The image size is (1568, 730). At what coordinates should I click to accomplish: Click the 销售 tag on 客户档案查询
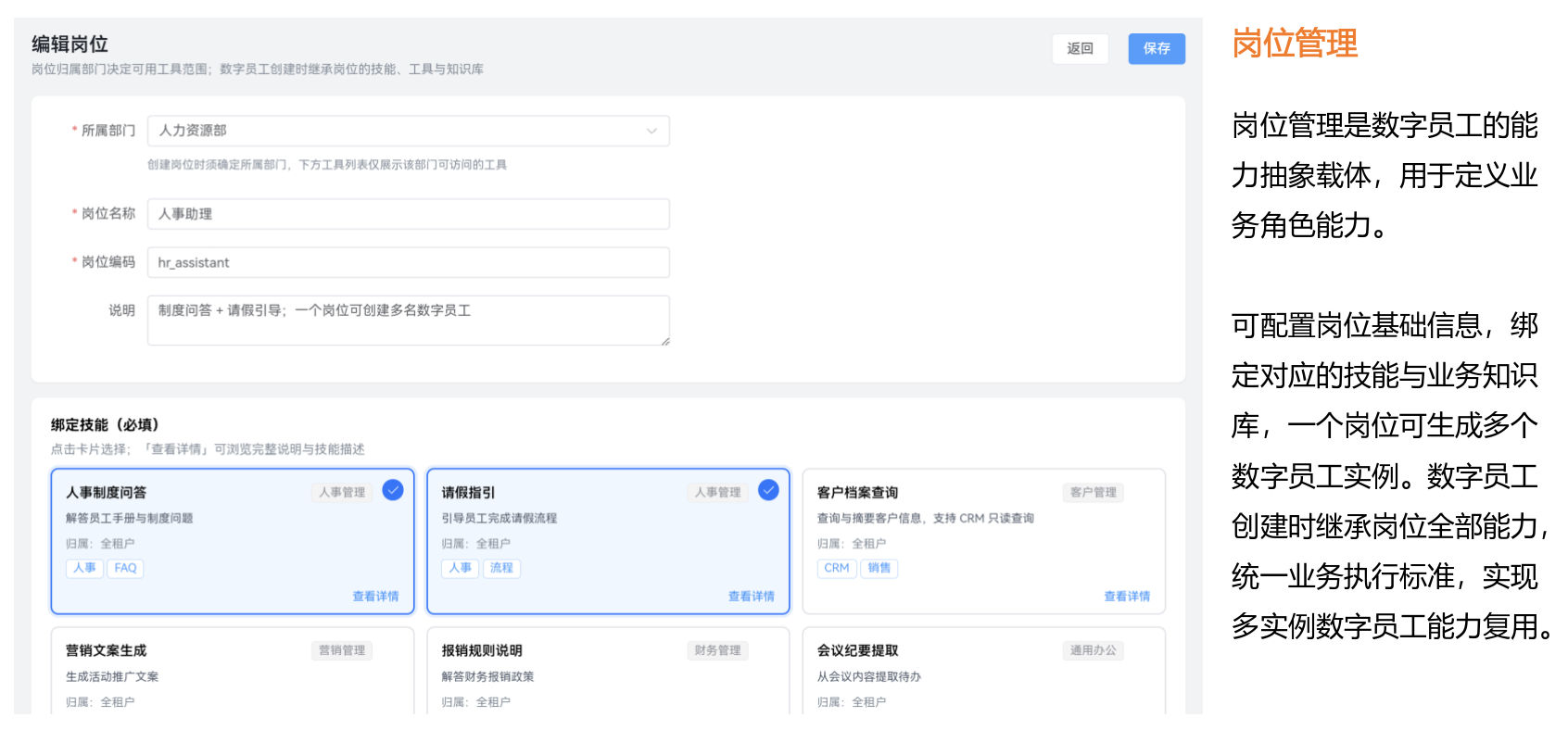point(879,568)
